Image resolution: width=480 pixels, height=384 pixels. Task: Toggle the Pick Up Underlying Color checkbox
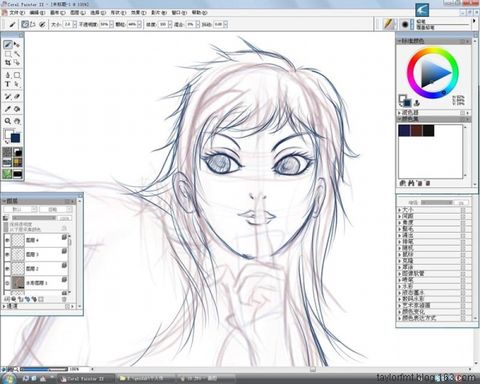6,229
